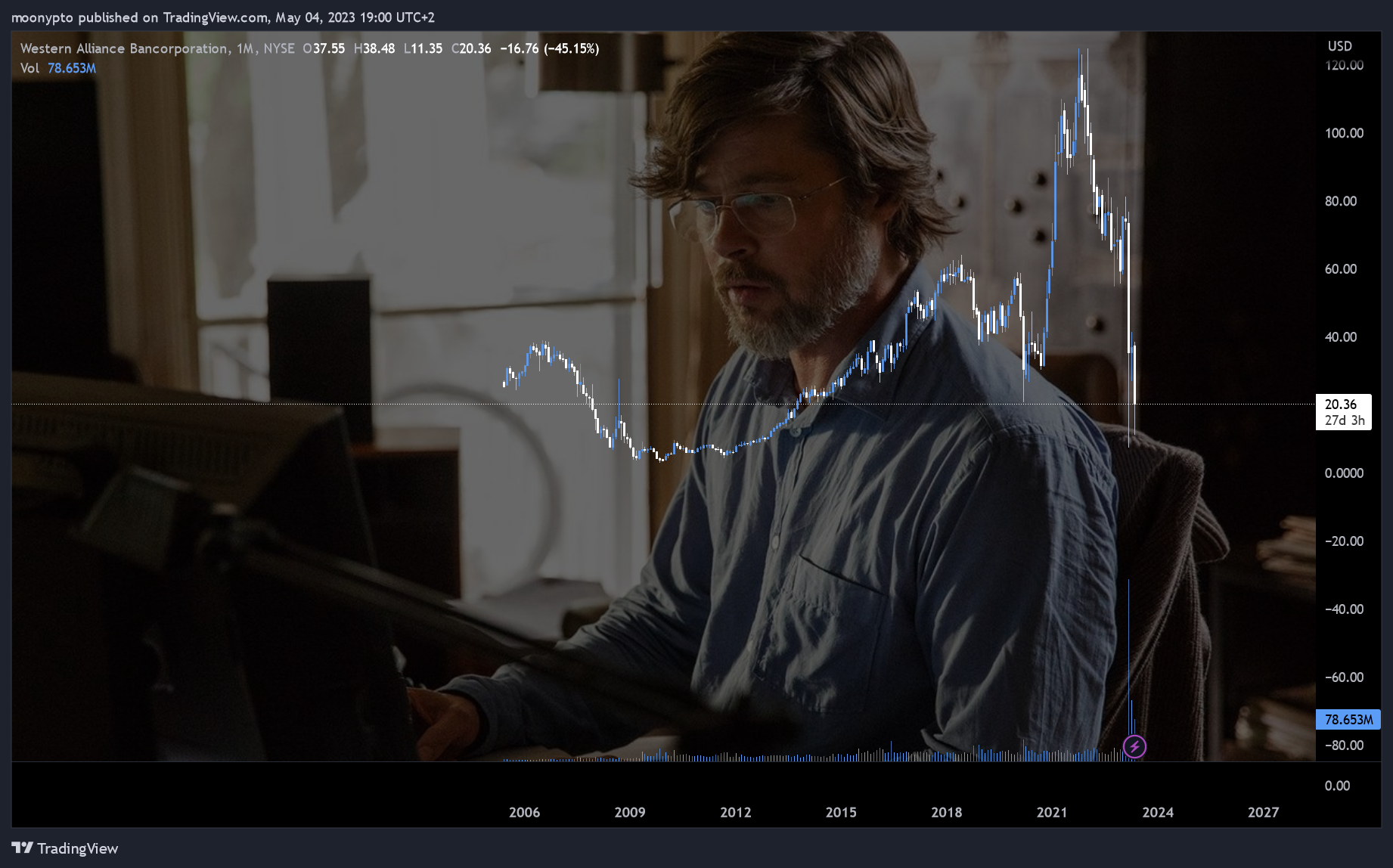Click the 27d 3h countdown label
This screenshot has height=868, width=1393.
tap(1345, 420)
